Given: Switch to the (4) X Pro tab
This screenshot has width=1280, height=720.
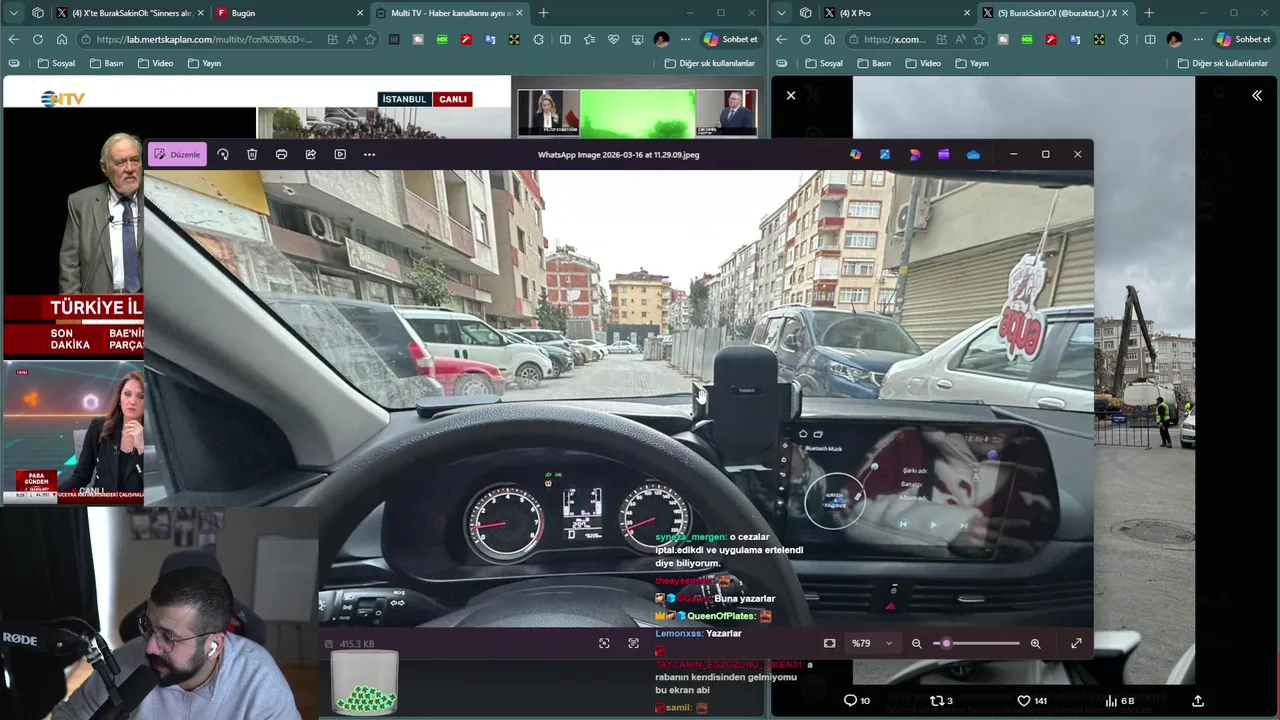Looking at the screenshot, I should [x=896, y=13].
